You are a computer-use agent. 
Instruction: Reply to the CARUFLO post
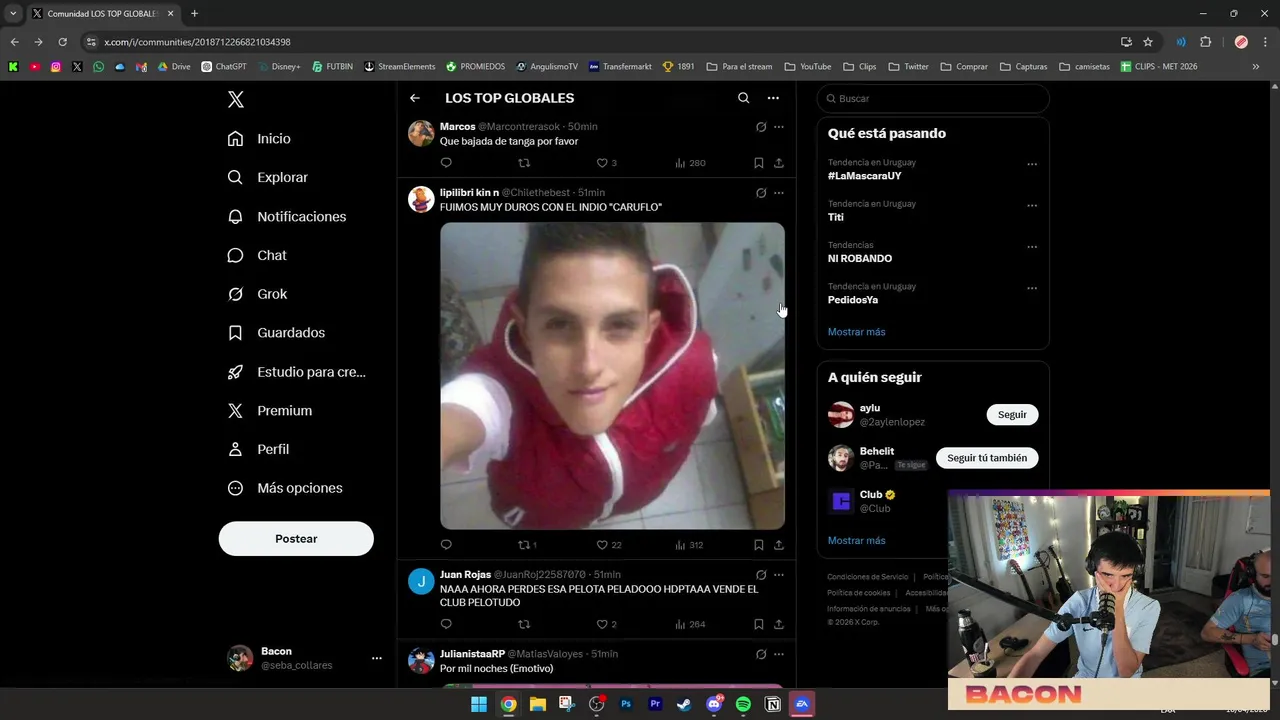click(x=446, y=545)
